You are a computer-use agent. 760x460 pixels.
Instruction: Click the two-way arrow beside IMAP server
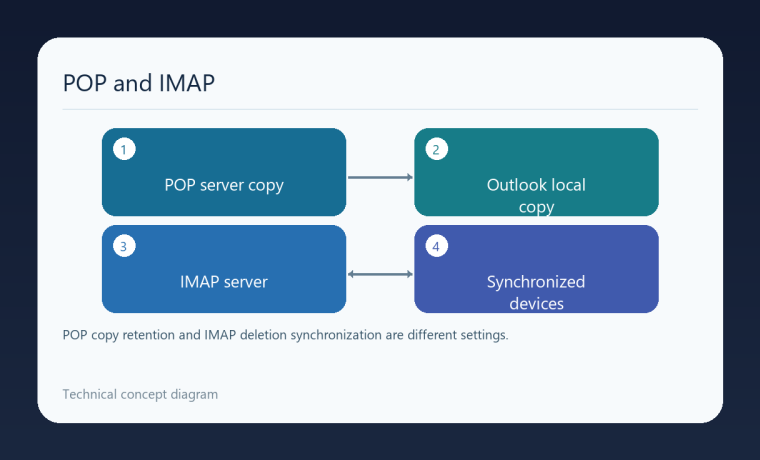coord(380,274)
